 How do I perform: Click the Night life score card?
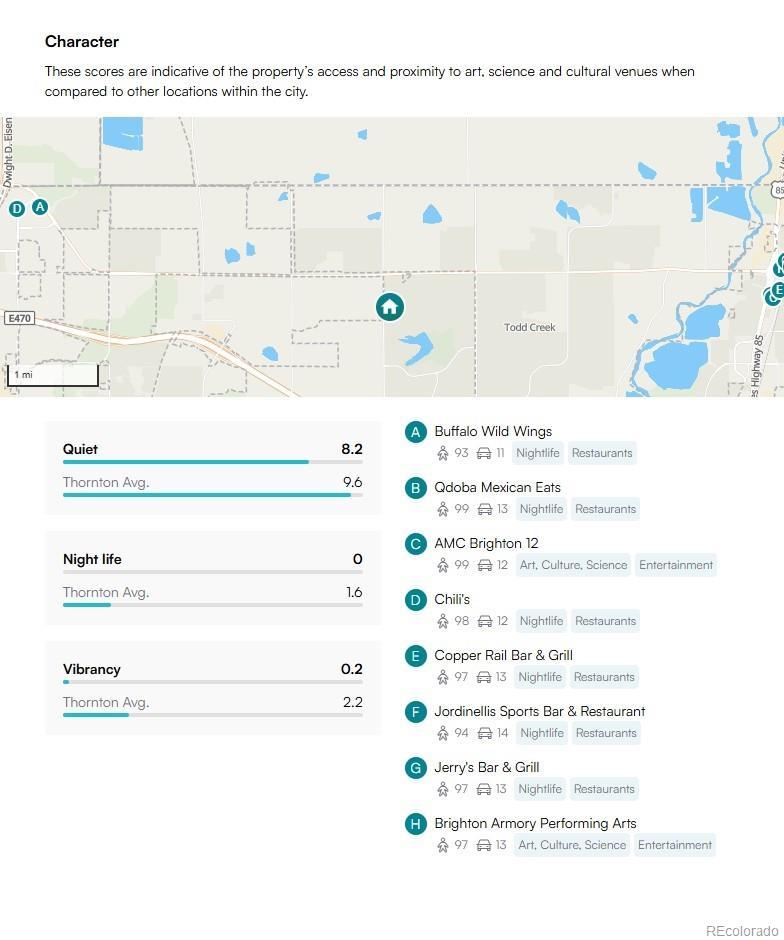(x=212, y=577)
